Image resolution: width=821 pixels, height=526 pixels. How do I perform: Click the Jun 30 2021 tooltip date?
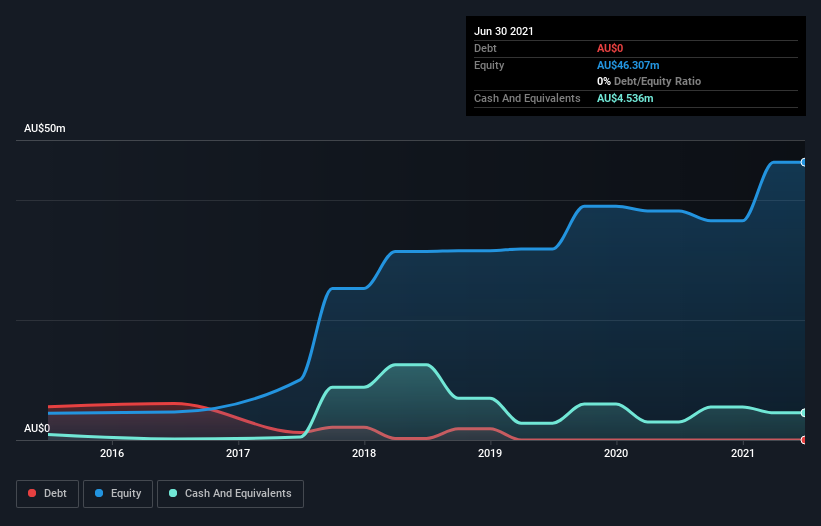[x=504, y=31]
